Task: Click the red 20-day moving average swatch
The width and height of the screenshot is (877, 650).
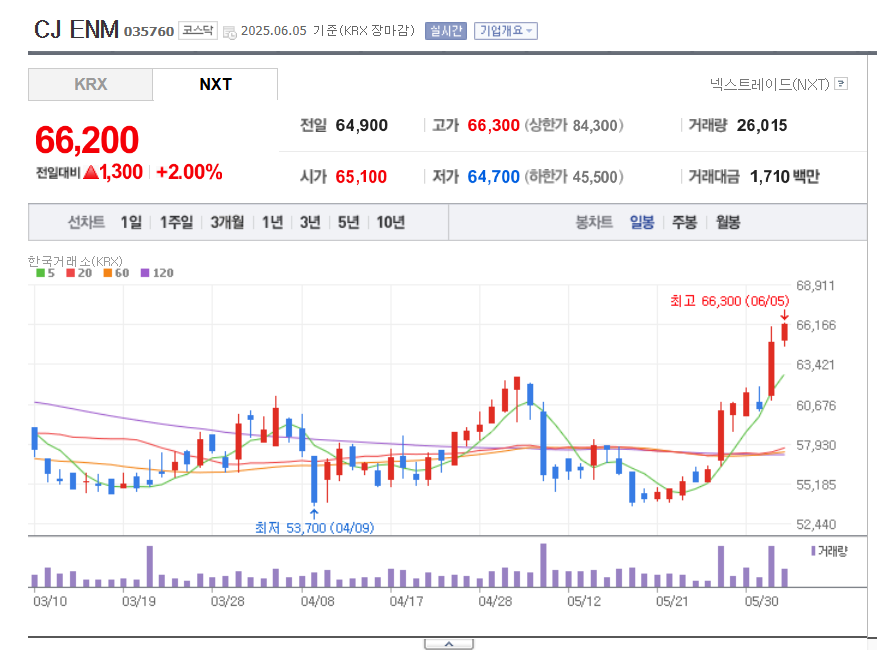Action: [x=70, y=273]
